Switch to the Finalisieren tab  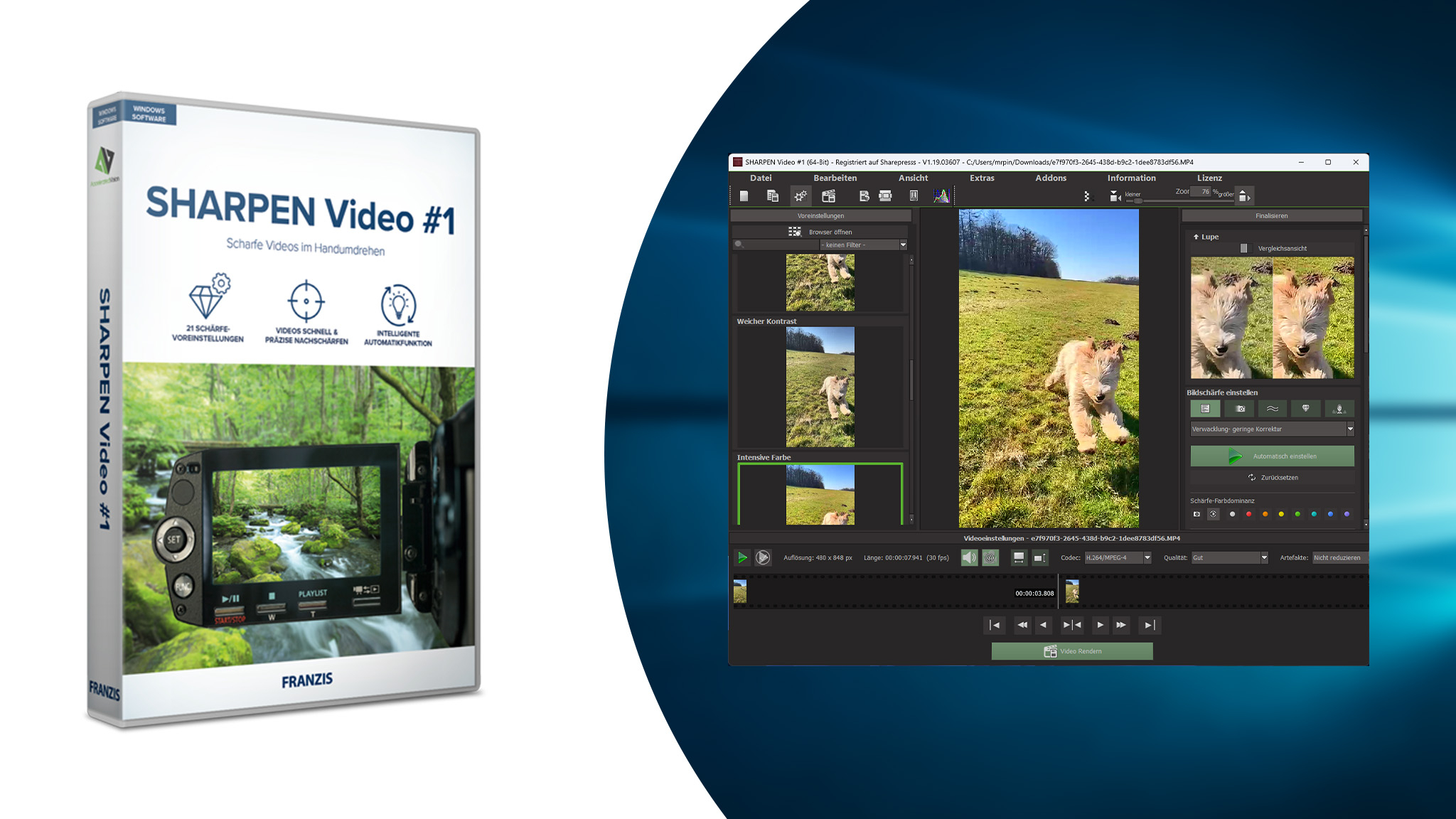click(x=1272, y=215)
